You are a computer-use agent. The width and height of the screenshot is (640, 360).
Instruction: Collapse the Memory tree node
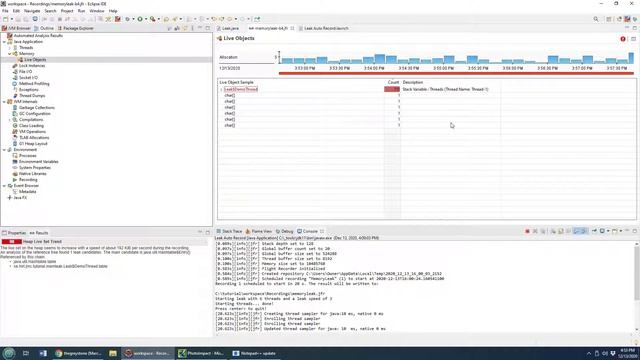point(10,54)
